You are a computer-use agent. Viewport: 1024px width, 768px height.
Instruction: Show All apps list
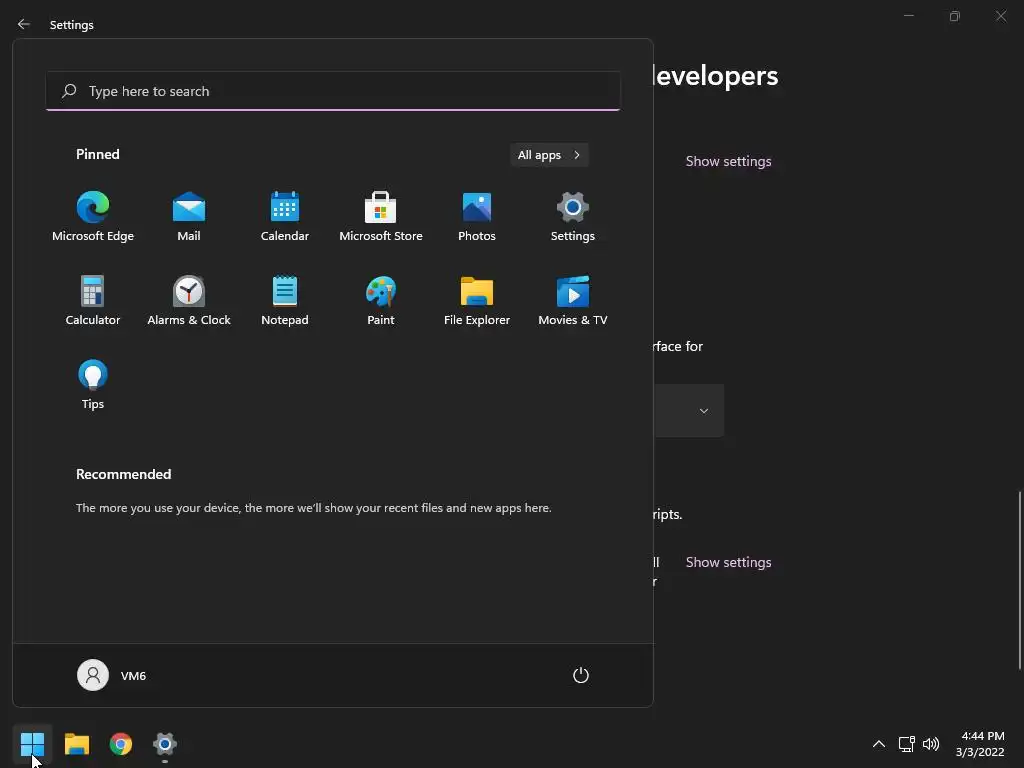[549, 155]
